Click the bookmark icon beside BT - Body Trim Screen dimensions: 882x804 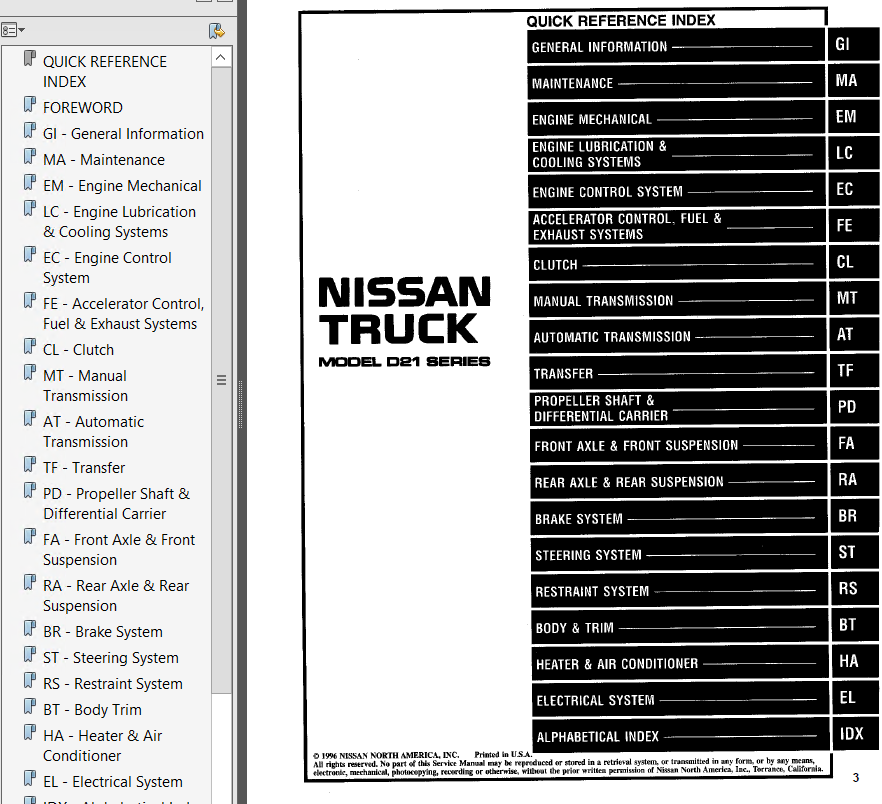[30, 707]
